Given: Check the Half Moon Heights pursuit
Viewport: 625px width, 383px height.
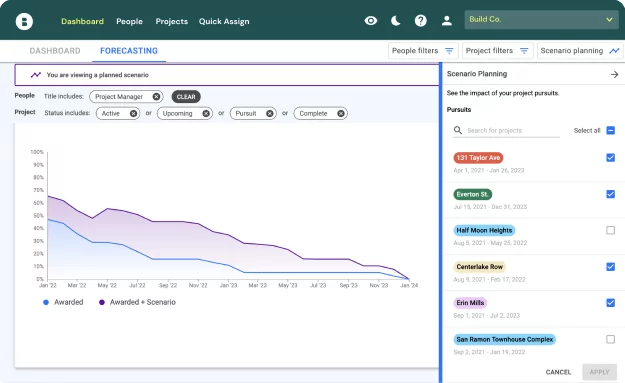Looking at the screenshot, I should (x=610, y=230).
